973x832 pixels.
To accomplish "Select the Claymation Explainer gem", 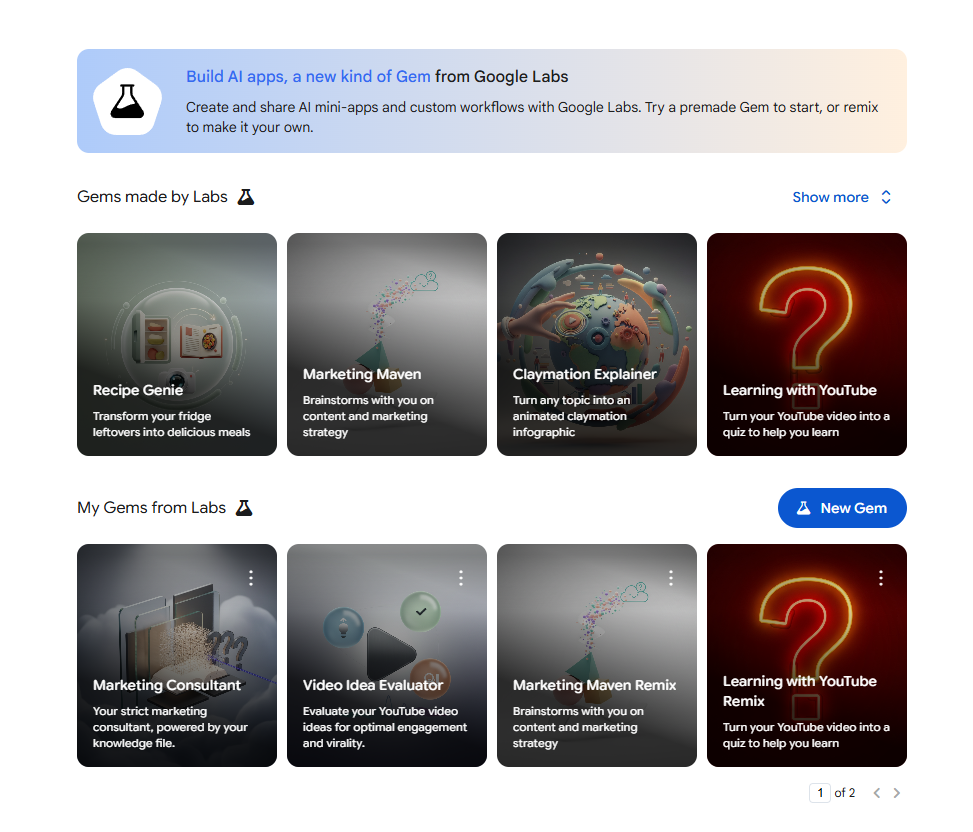I will (x=597, y=344).
